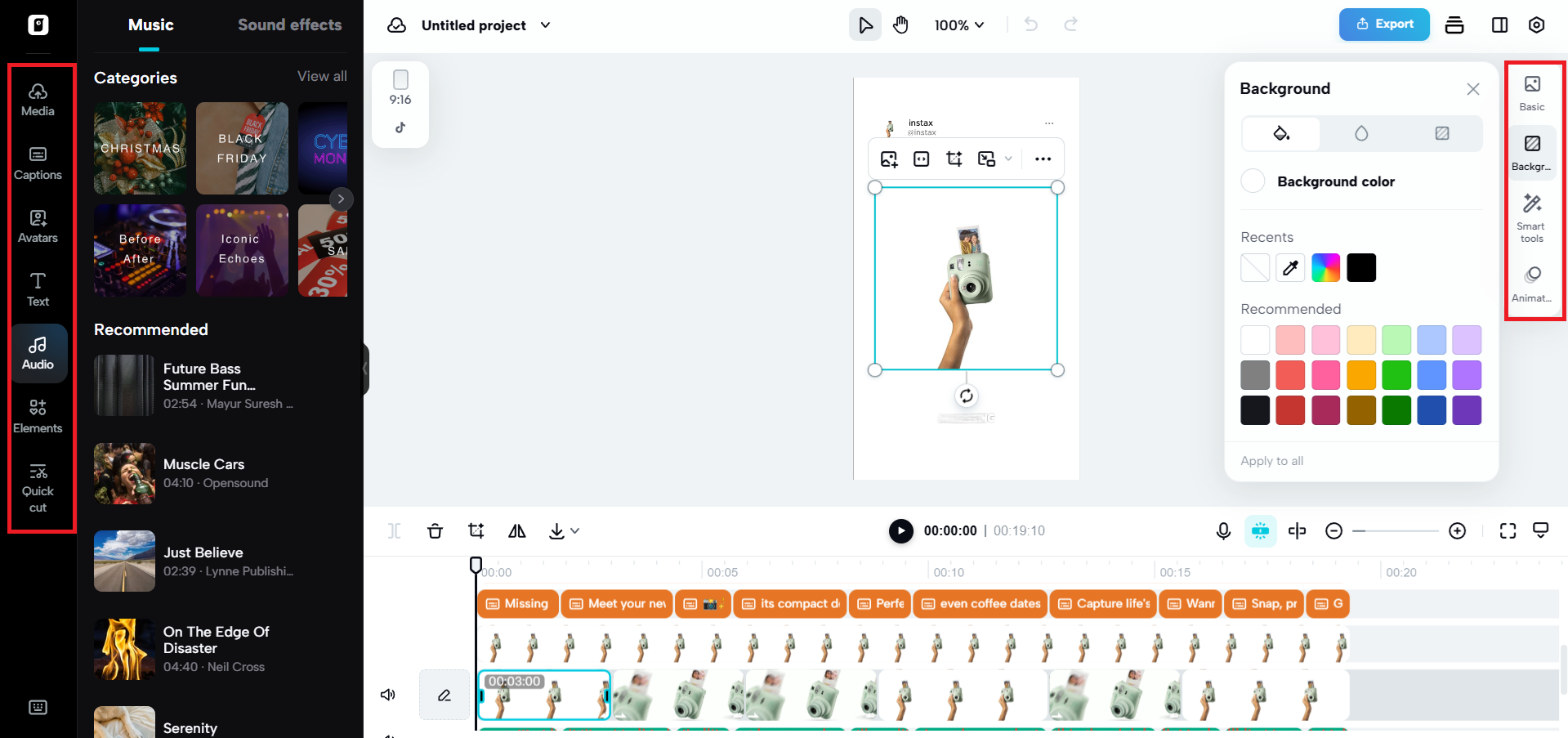Close the Background panel
Viewport: 1568px width, 738px height.
click(x=1472, y=88)
